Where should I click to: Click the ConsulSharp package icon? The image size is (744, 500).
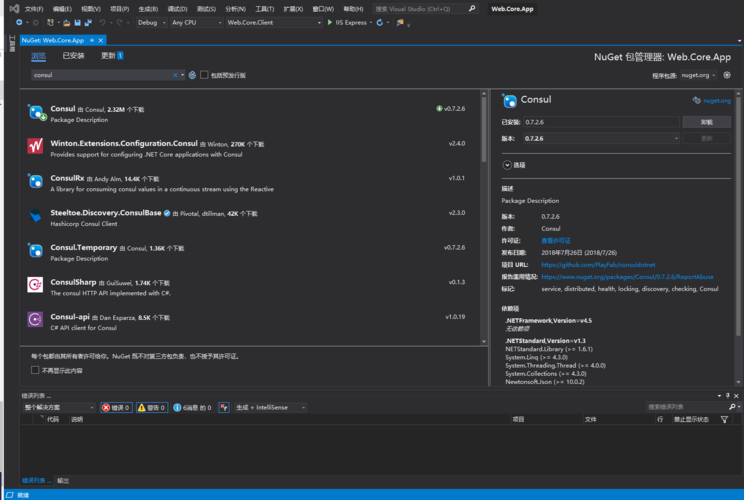35,285
